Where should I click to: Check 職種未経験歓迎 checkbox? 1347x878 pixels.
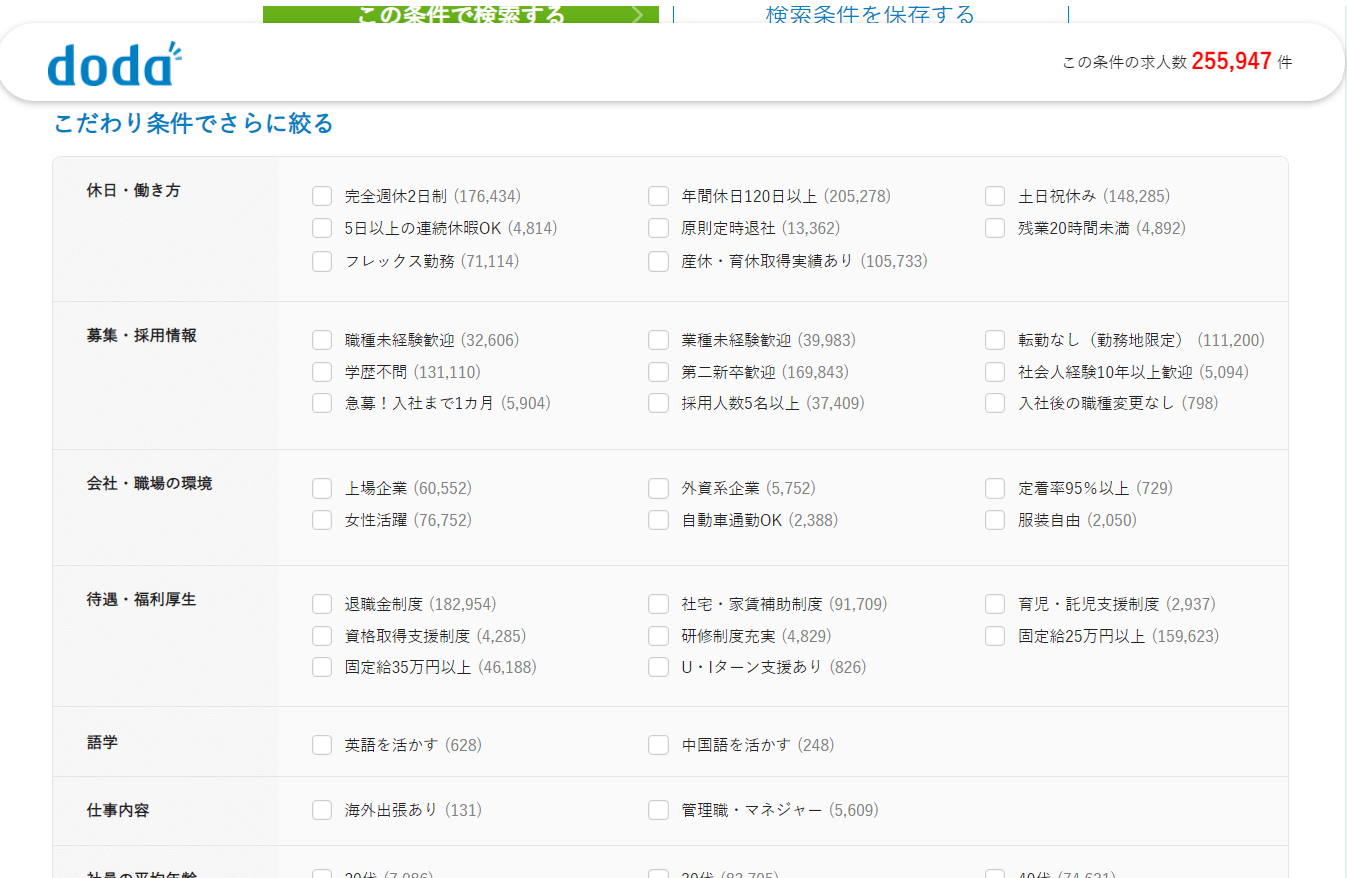pos(322,340)
